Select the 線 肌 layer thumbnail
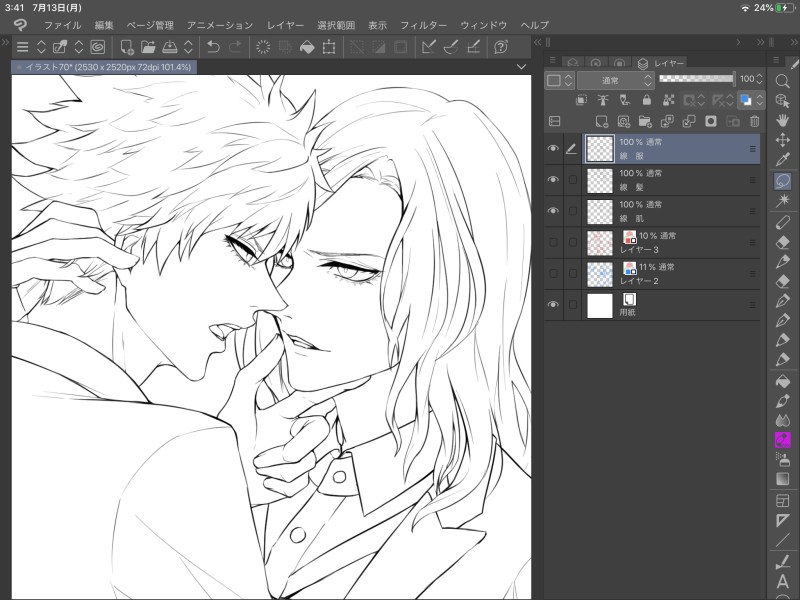The height and width of the screenshot is (600, 800). (x=599, y=211)
